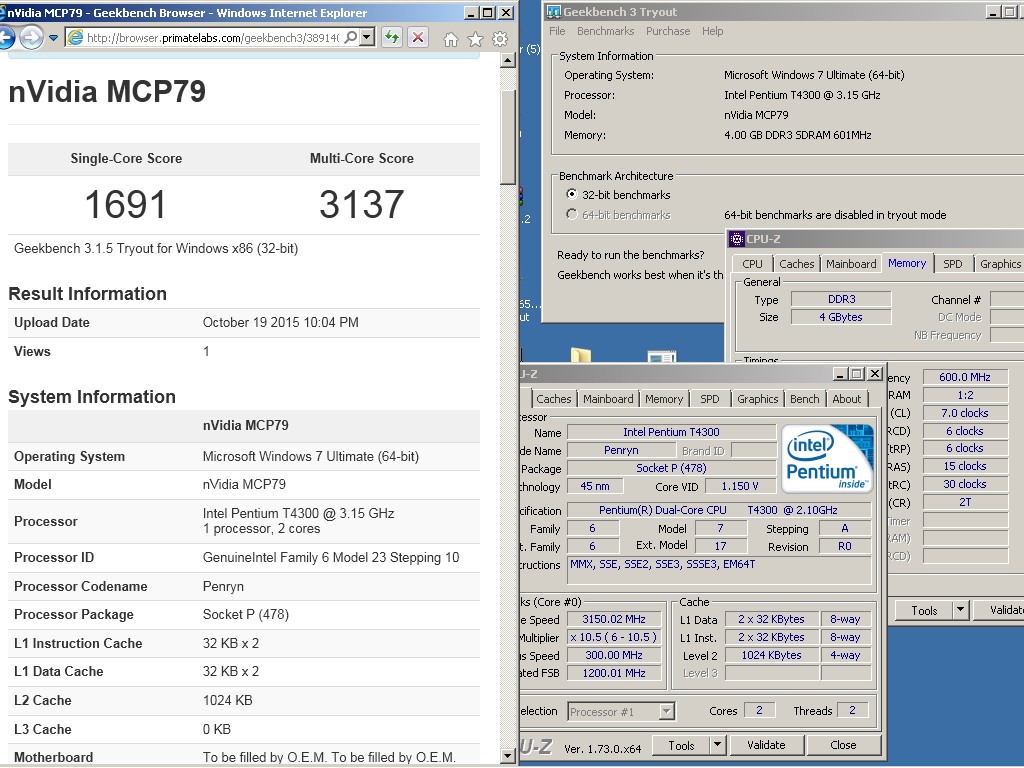This screenshot has height=768, width=1024.
Task: Open SPD tab in front CPU-Z window
Action: pos(710,399)
